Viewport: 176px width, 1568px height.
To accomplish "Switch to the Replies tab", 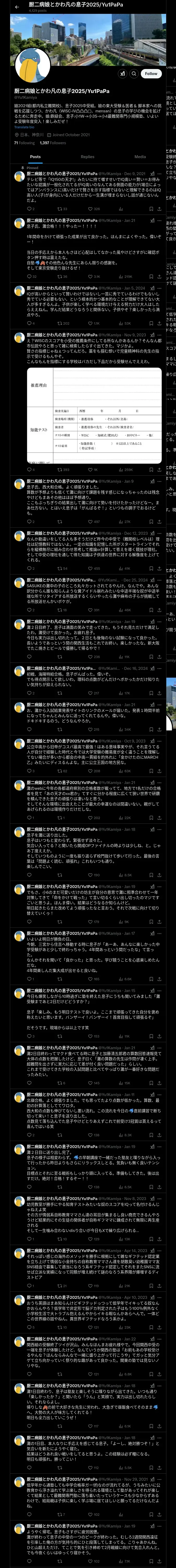I will coord(87,157).
